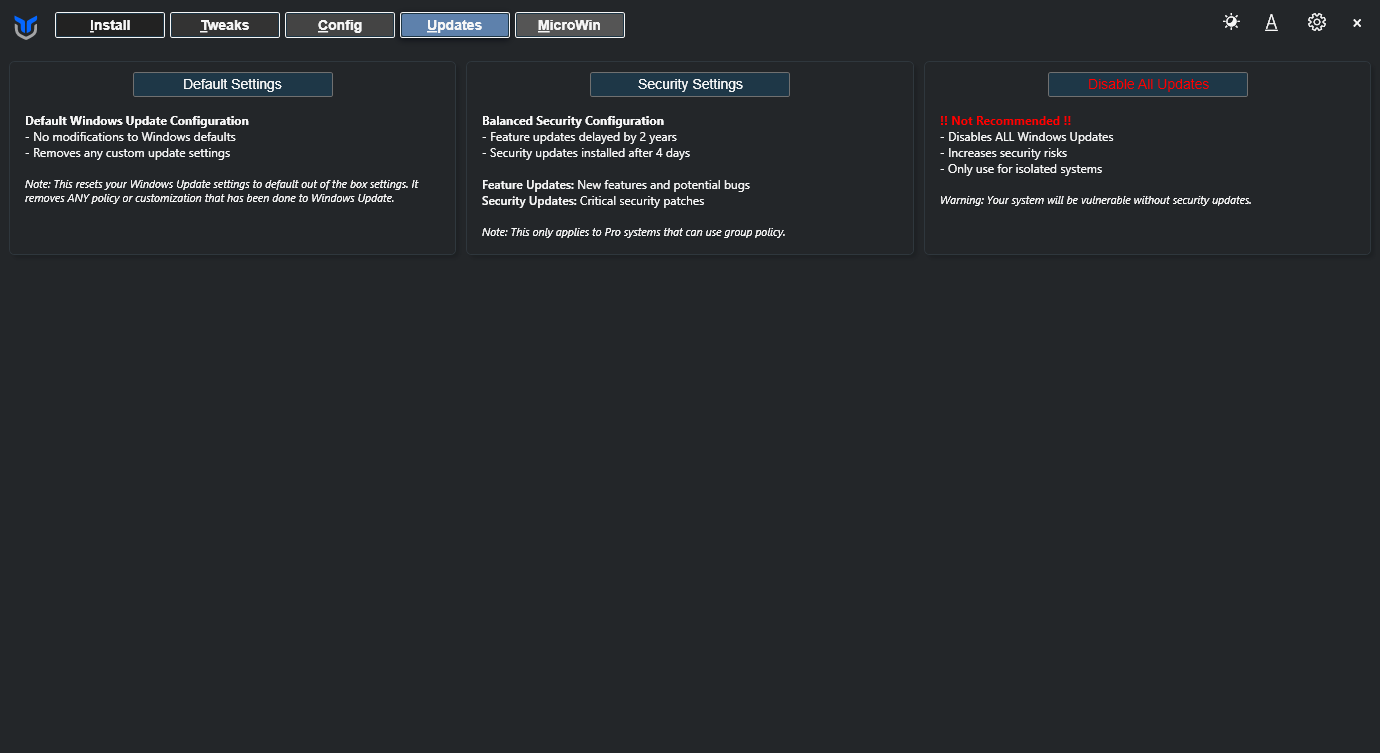1380x753 pixels.
Task: Open the settings gear menu
Action: 1316,22
